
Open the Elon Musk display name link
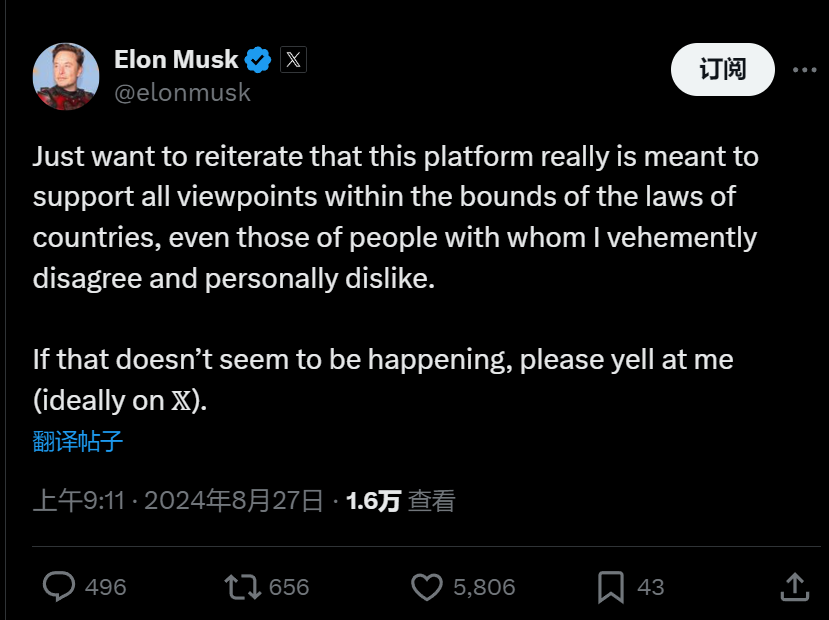(176, 60)
